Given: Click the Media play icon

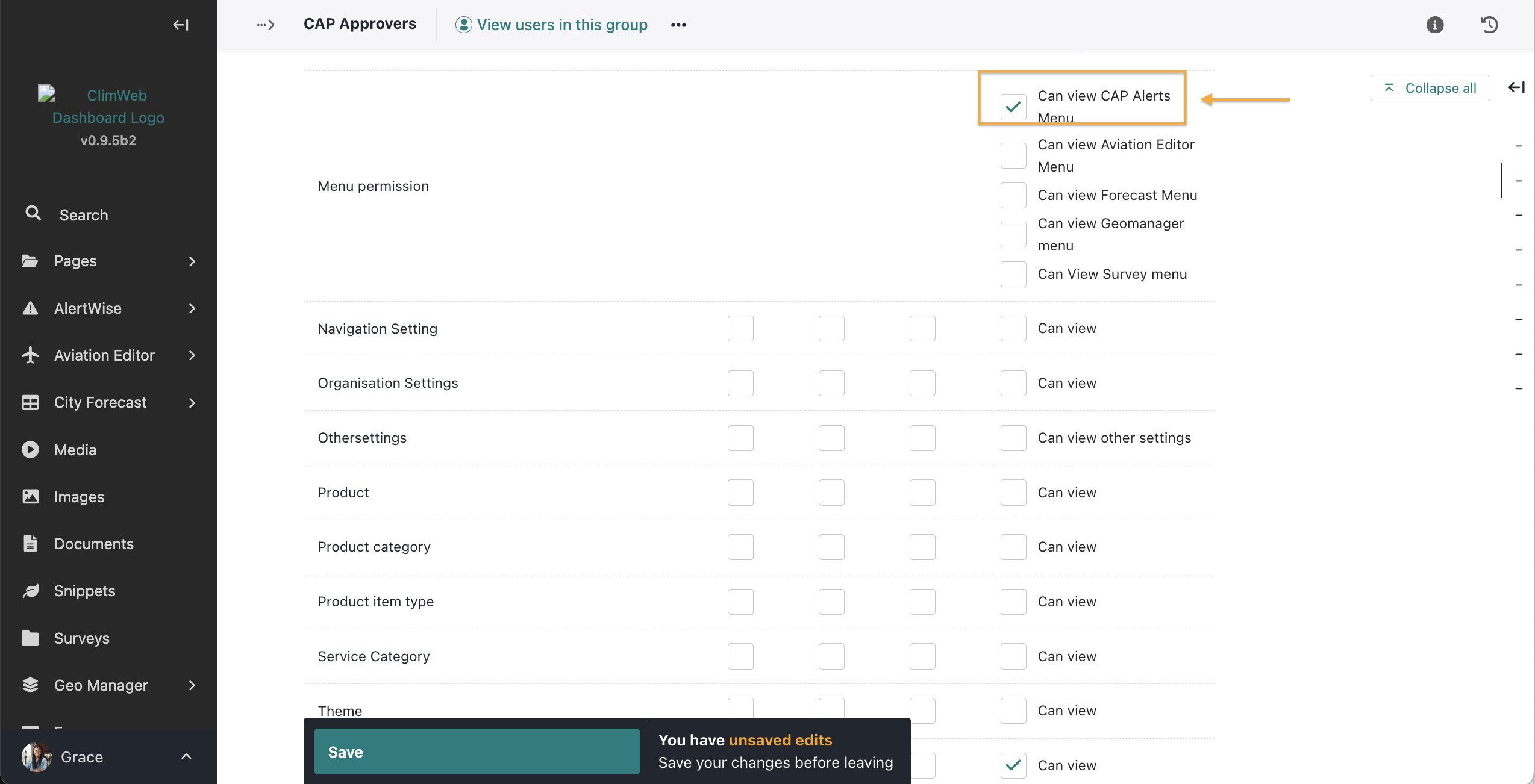Looking at the screenshot, I should (x=30, y=450).
